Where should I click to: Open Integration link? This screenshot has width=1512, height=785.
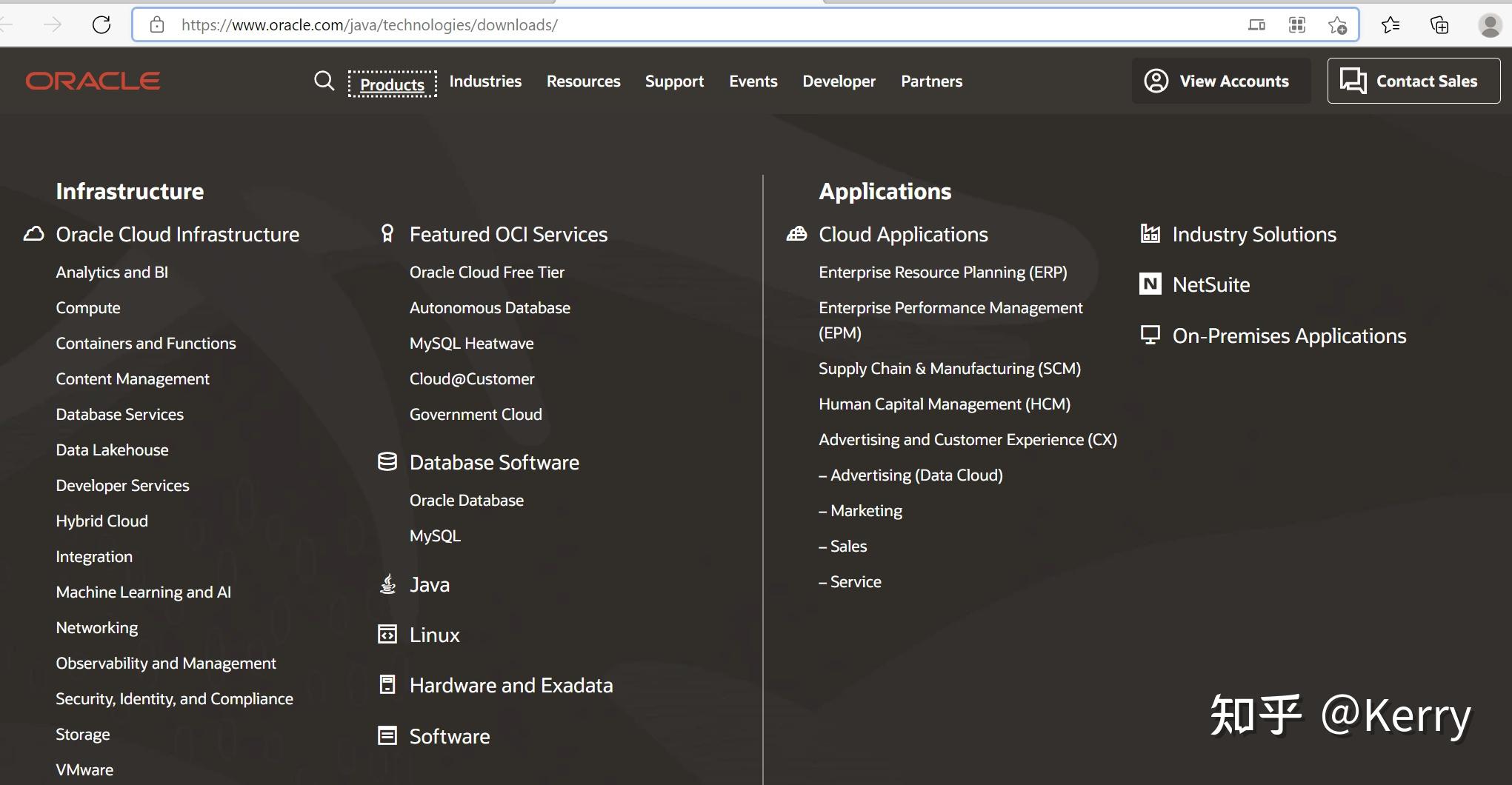pos(94,556)
